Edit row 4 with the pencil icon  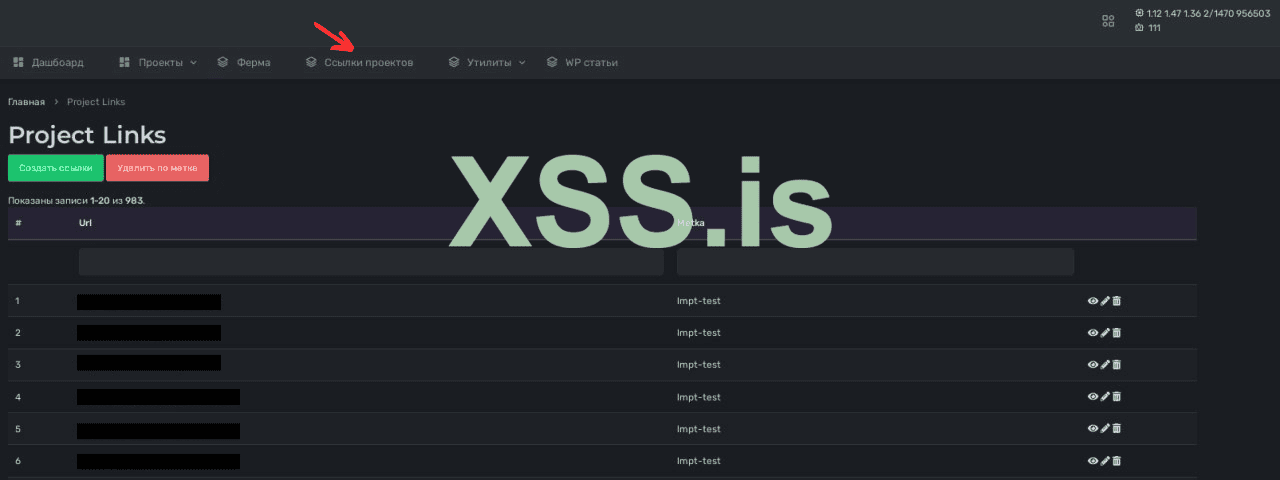tap(1105, 397)
